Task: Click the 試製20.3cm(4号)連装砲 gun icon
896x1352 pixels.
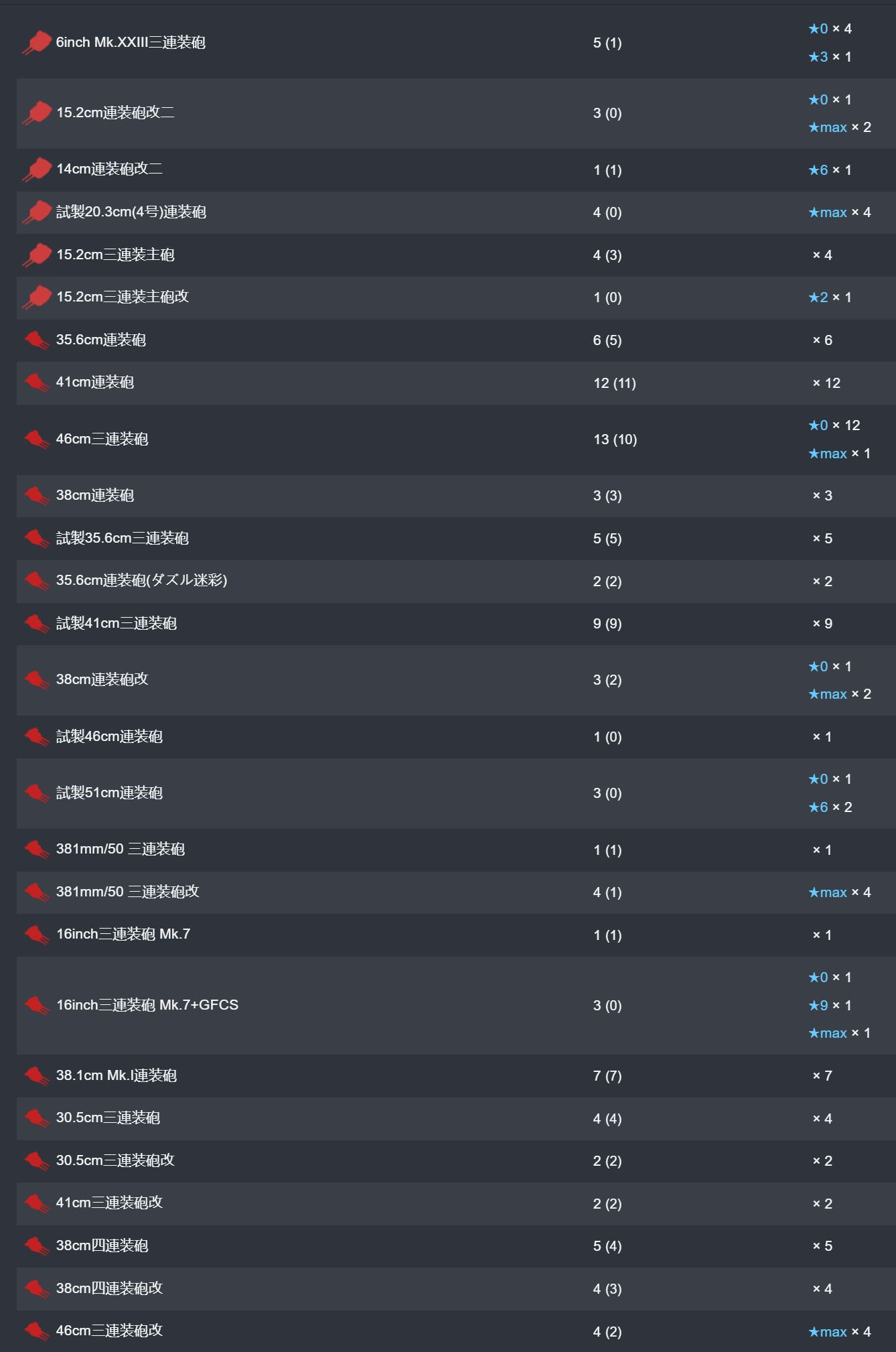Action: click(x=37, y=212)
